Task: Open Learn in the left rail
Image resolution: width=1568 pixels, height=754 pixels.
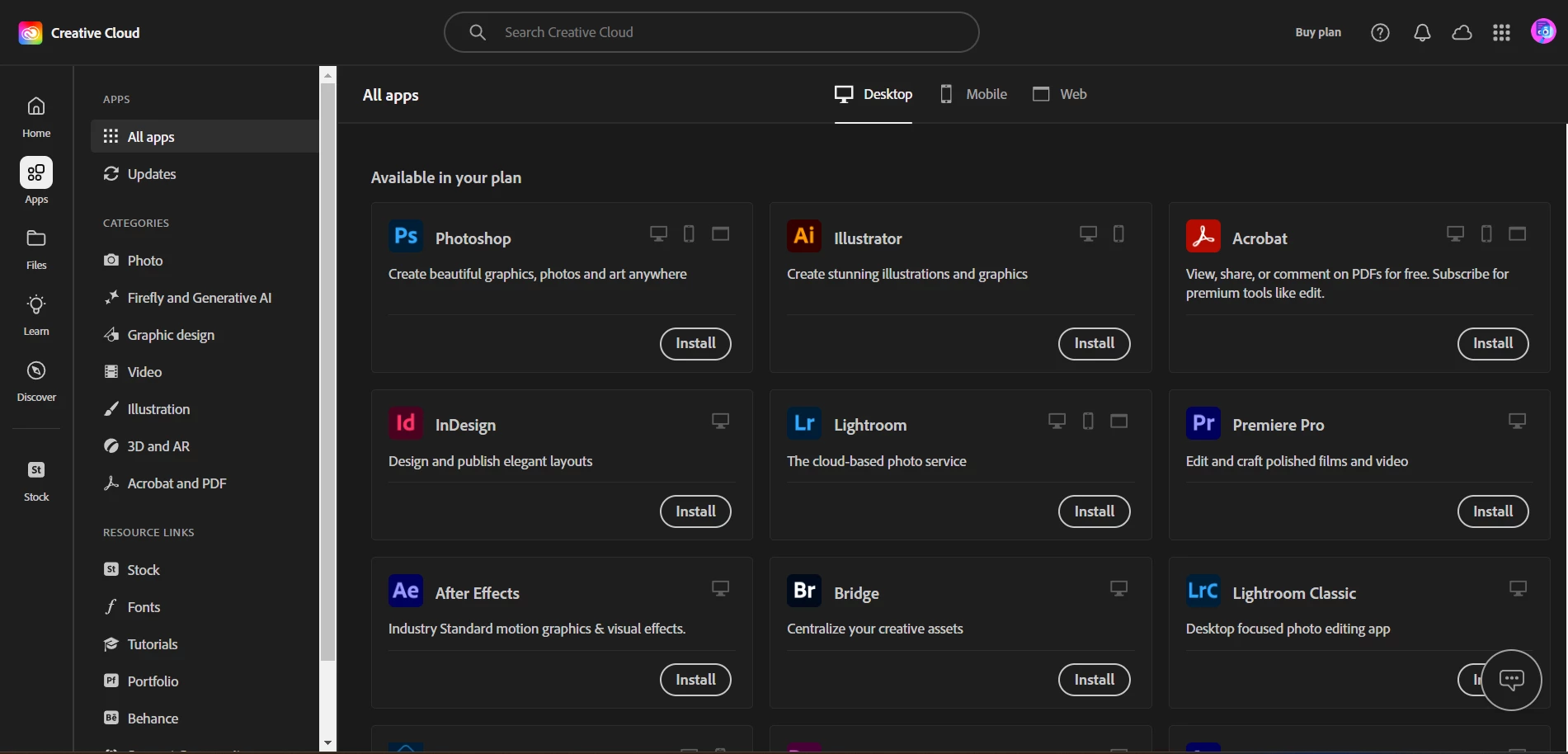Action: pyautogui.click(x=36, y=315)
